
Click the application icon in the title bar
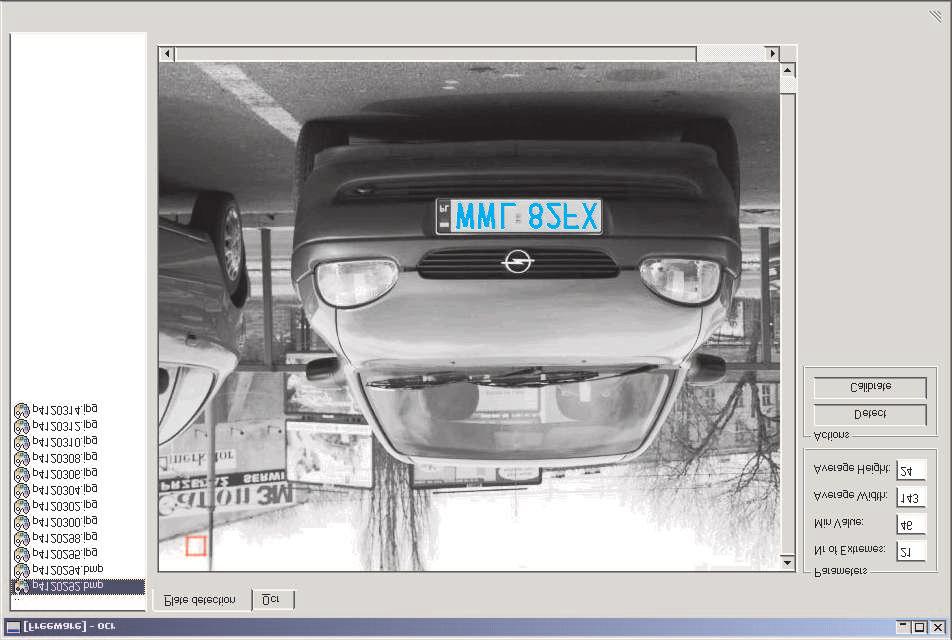coord(13,627)
